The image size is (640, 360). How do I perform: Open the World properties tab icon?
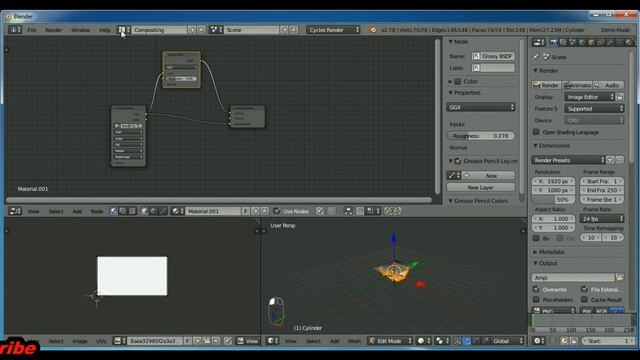(x=582, y=42)
